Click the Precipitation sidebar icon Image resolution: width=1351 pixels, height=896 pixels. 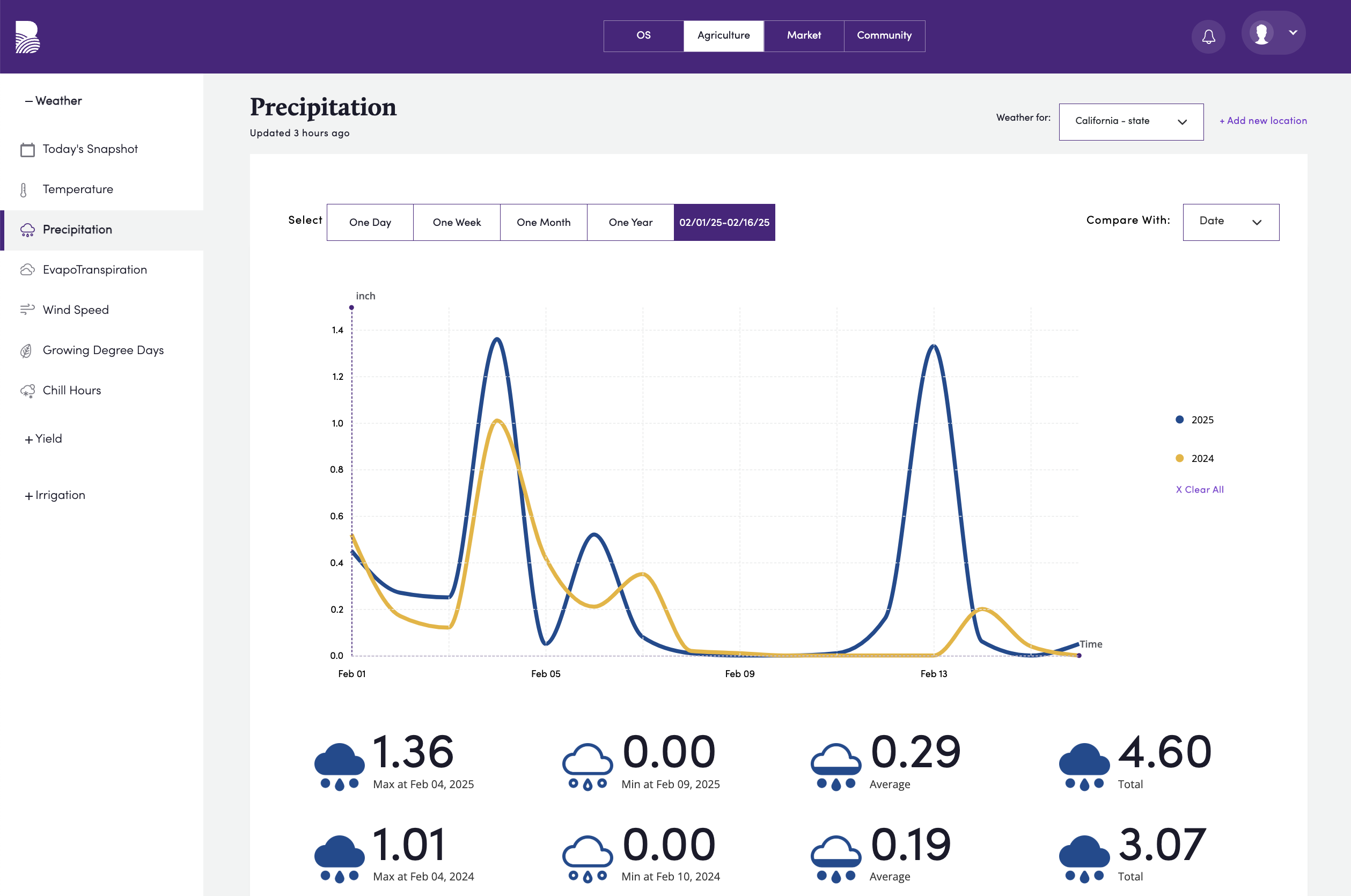pyautogui.click(x=27, y=230)
